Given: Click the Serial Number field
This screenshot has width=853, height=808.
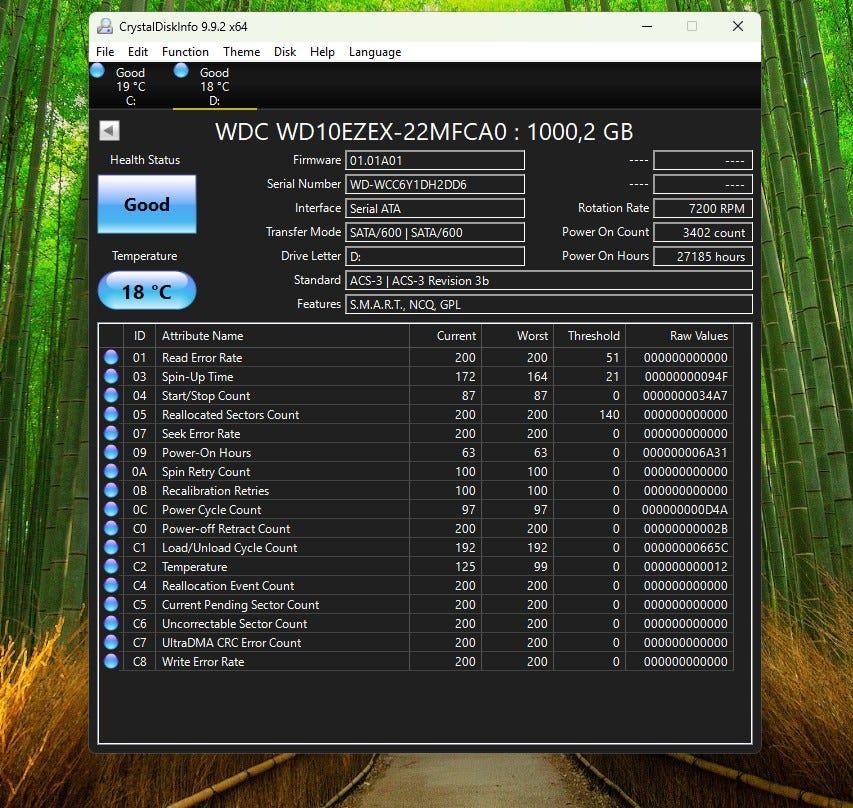Looking at the screenshot, I should 435,184.
